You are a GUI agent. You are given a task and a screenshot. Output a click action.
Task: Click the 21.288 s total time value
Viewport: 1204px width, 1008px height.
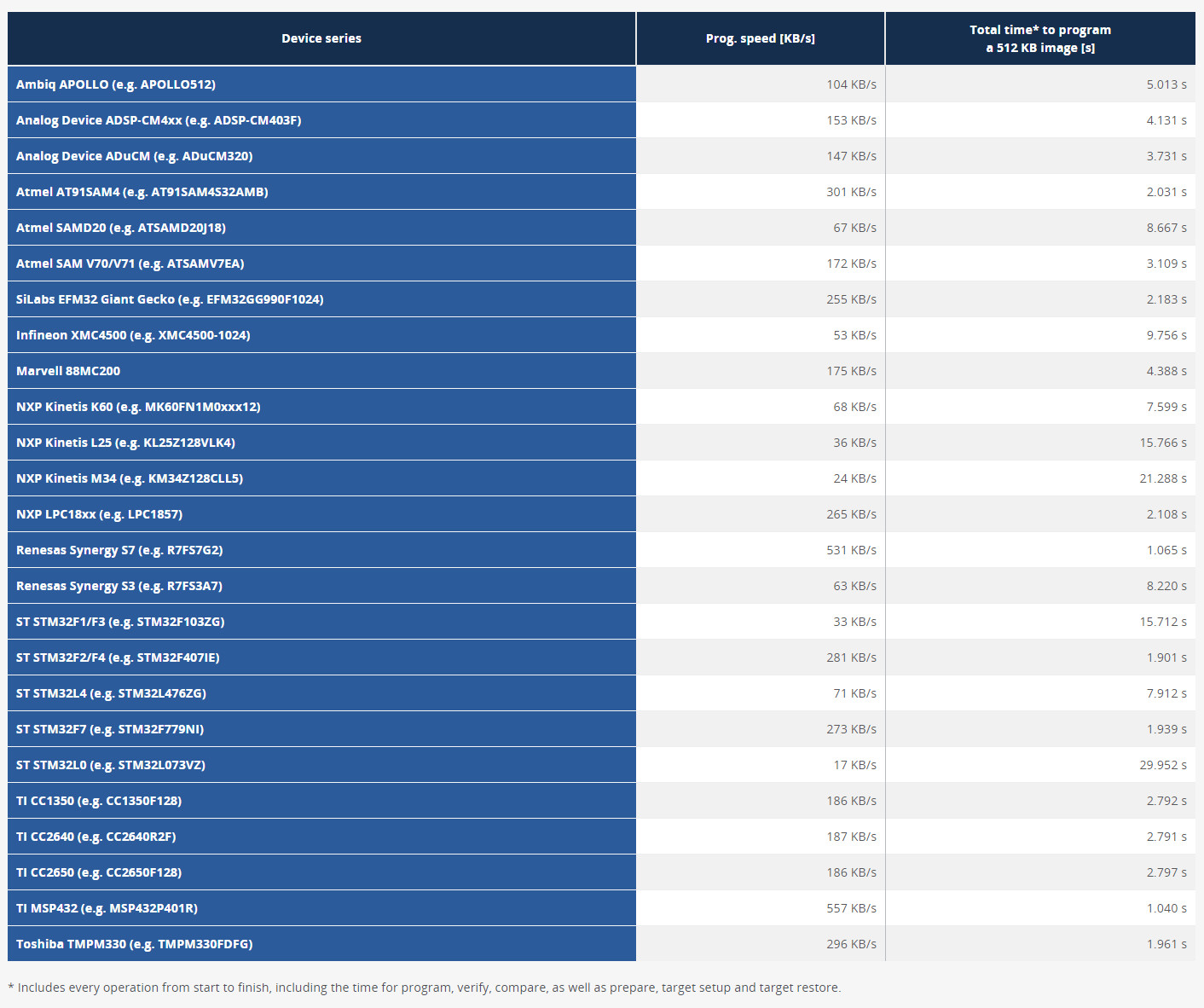[x=1163, y=478]
